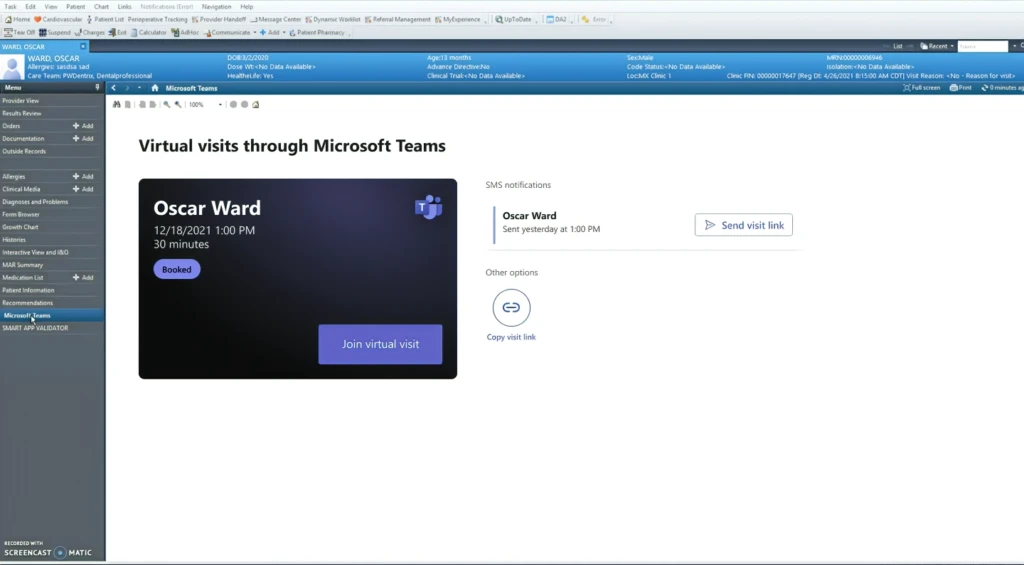Open the Chart menu
The height and width of the screenshot is (565, 1024).
(101, 6)
